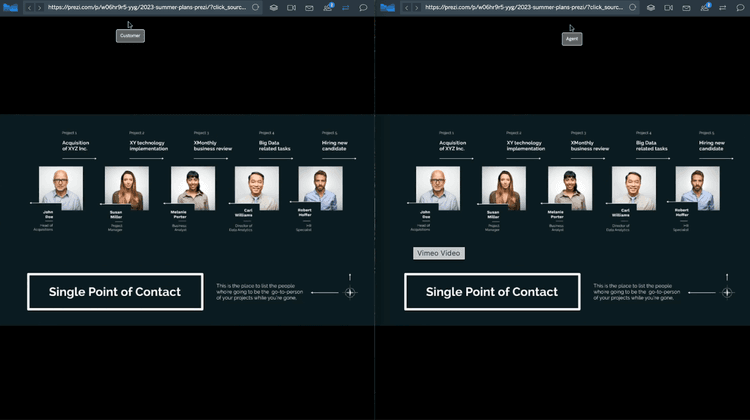Screen dimensions: 750x420
Task: Click Susan Miller's photo in the Agent pane
Action: point(503,187)
